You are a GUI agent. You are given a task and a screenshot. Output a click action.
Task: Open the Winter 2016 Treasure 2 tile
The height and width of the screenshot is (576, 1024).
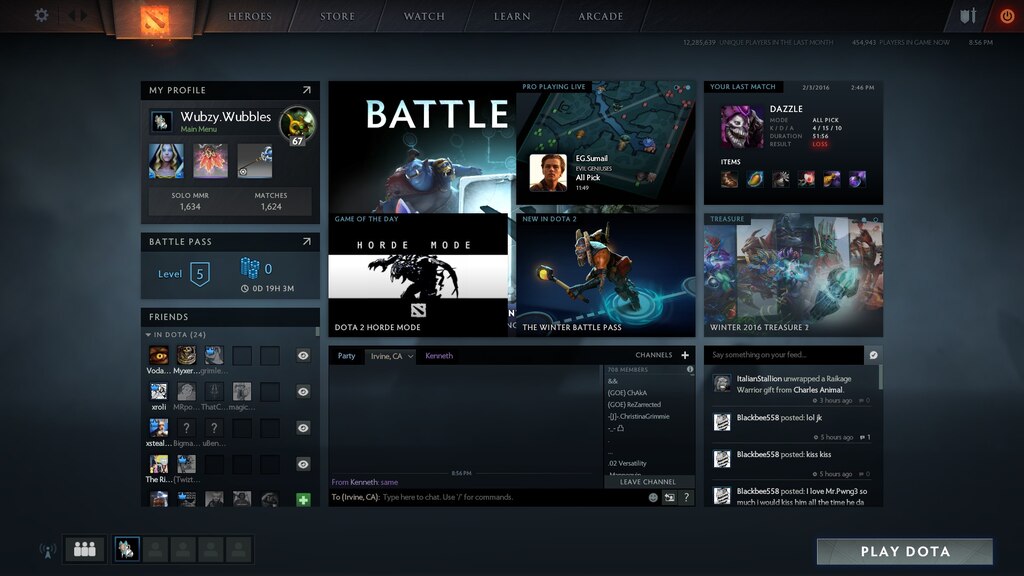click(x=793, y=275)
